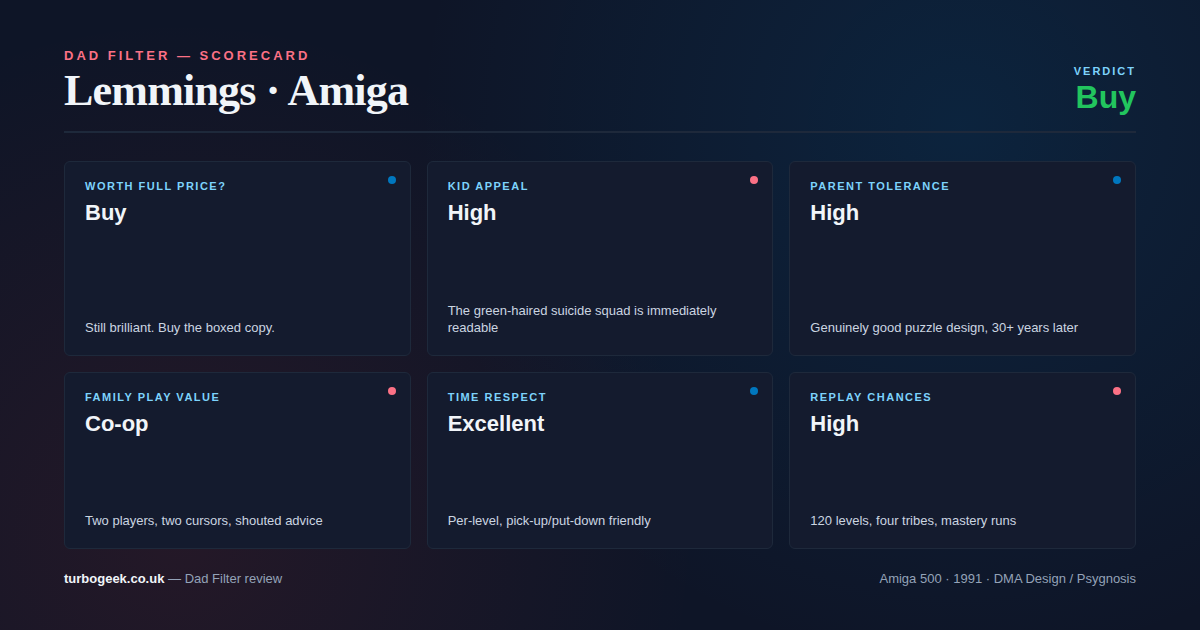Click the Dad Filter — Scorecard label
Viewport: 1200px width, 630px height.
click(x=187, y=56)
